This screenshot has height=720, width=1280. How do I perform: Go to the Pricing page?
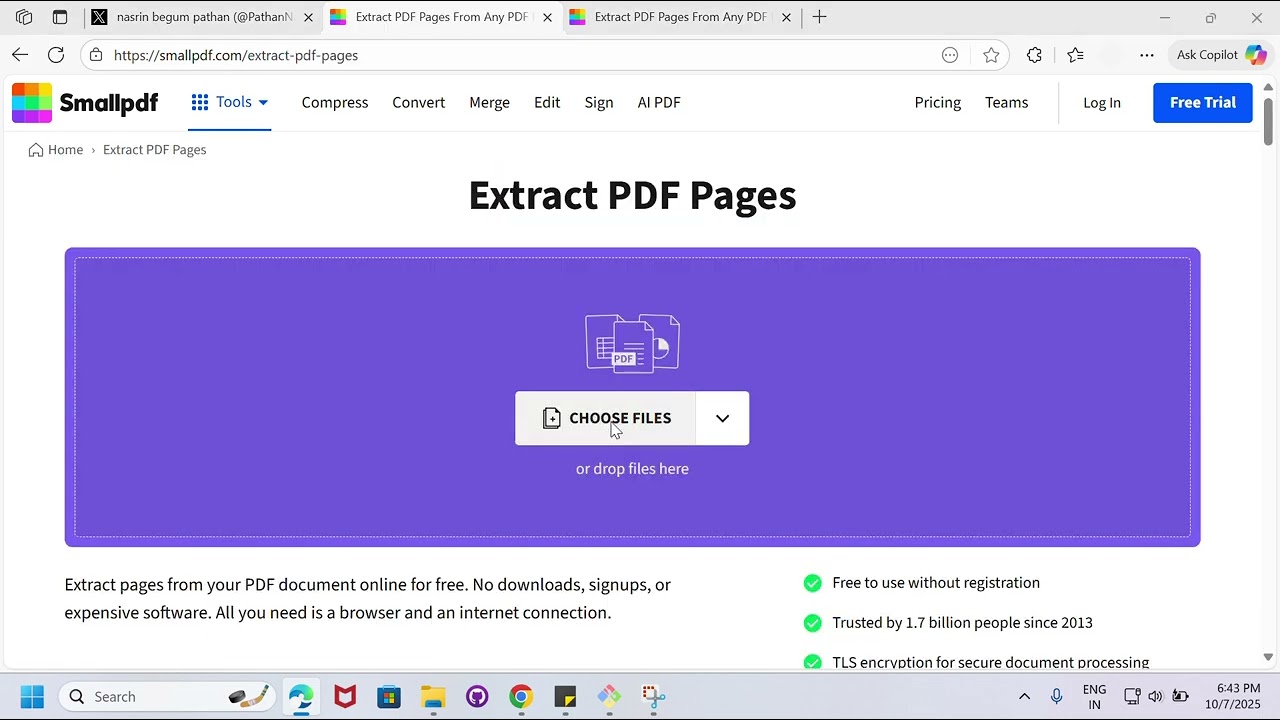[937, 102]
